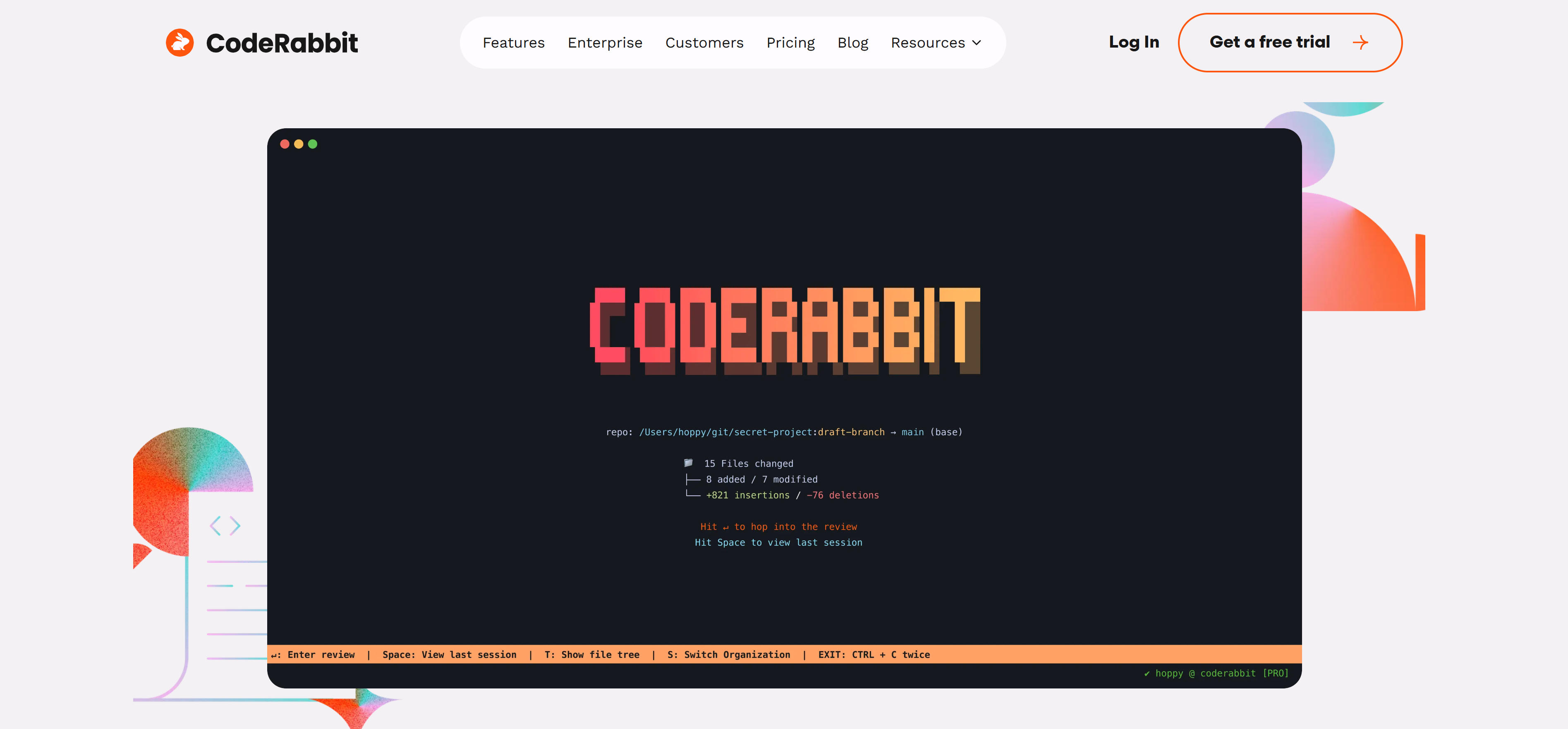The image size is (1568, 729).
Task: Open the Resources dropdown menu
Action: (928, 43)
